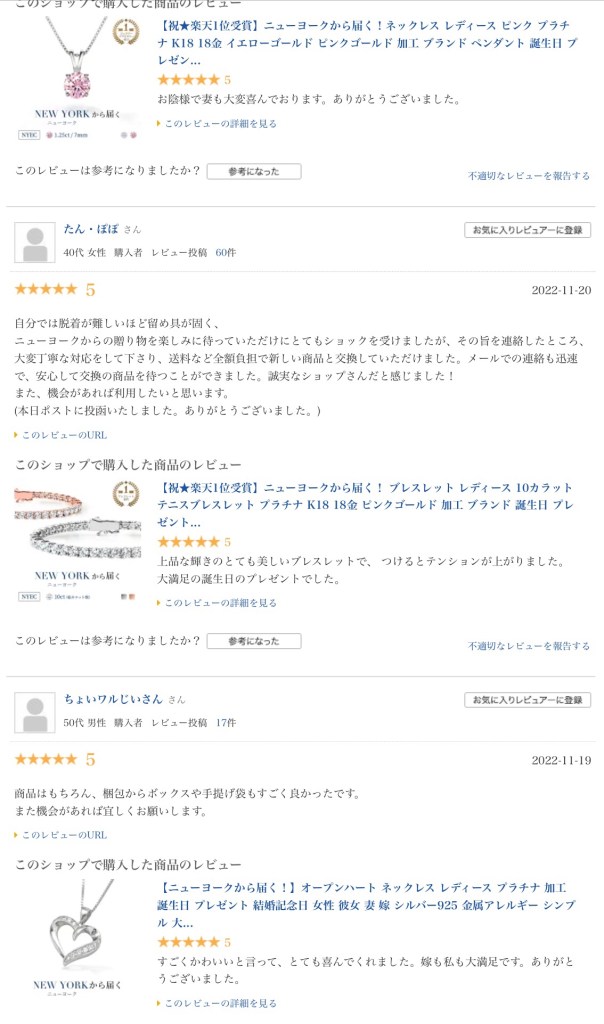Click ちょいワルじいさん reviewer avatar icon
The height and width of the screenshot is (1024, 604).
coord(34,712)
